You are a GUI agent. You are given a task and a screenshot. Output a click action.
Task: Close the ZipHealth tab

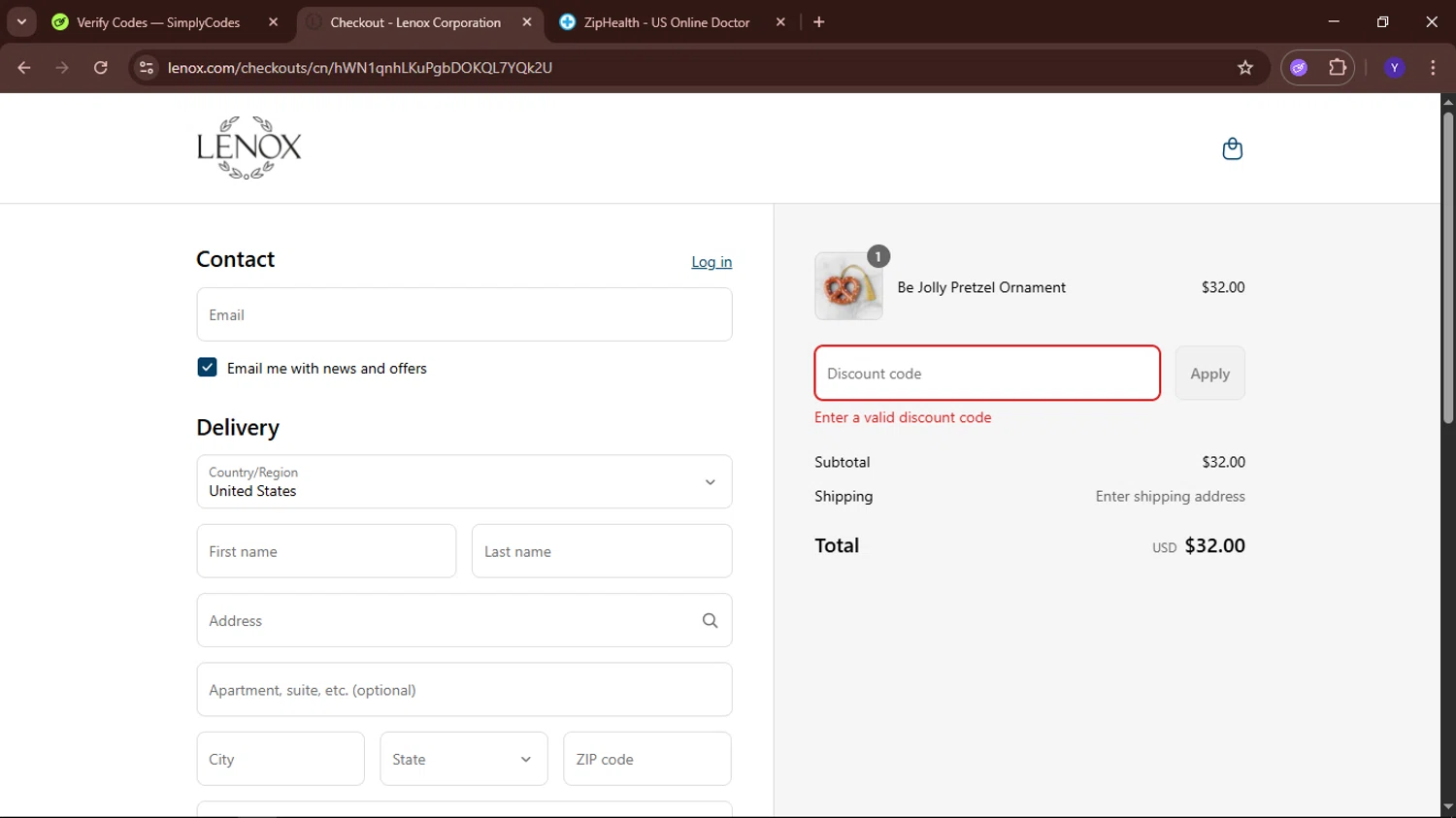pos(780,22)
